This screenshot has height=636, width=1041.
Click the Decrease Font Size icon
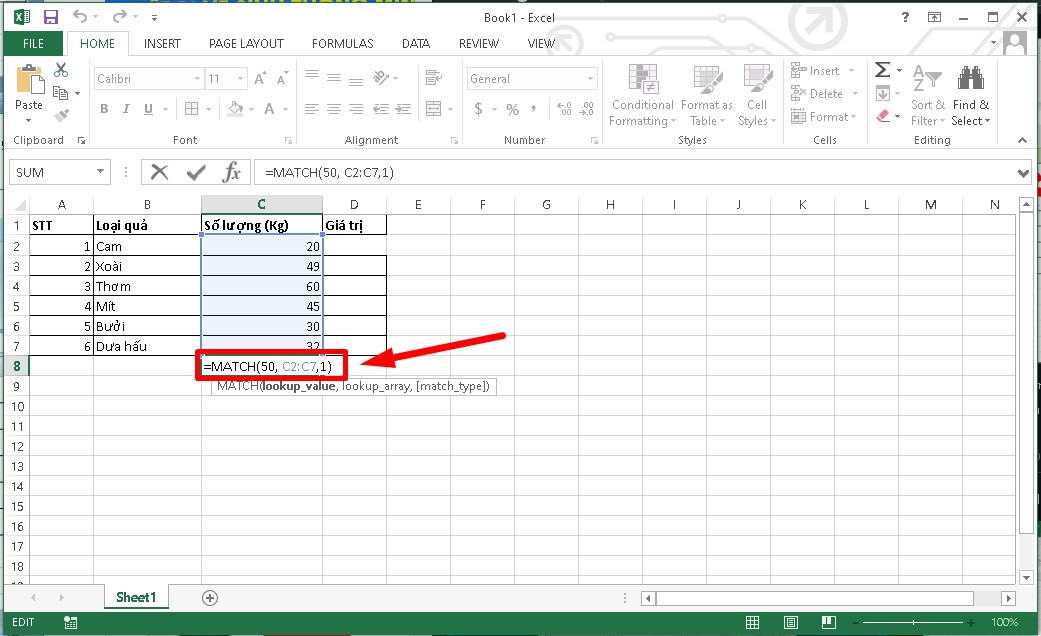(282, 78)
